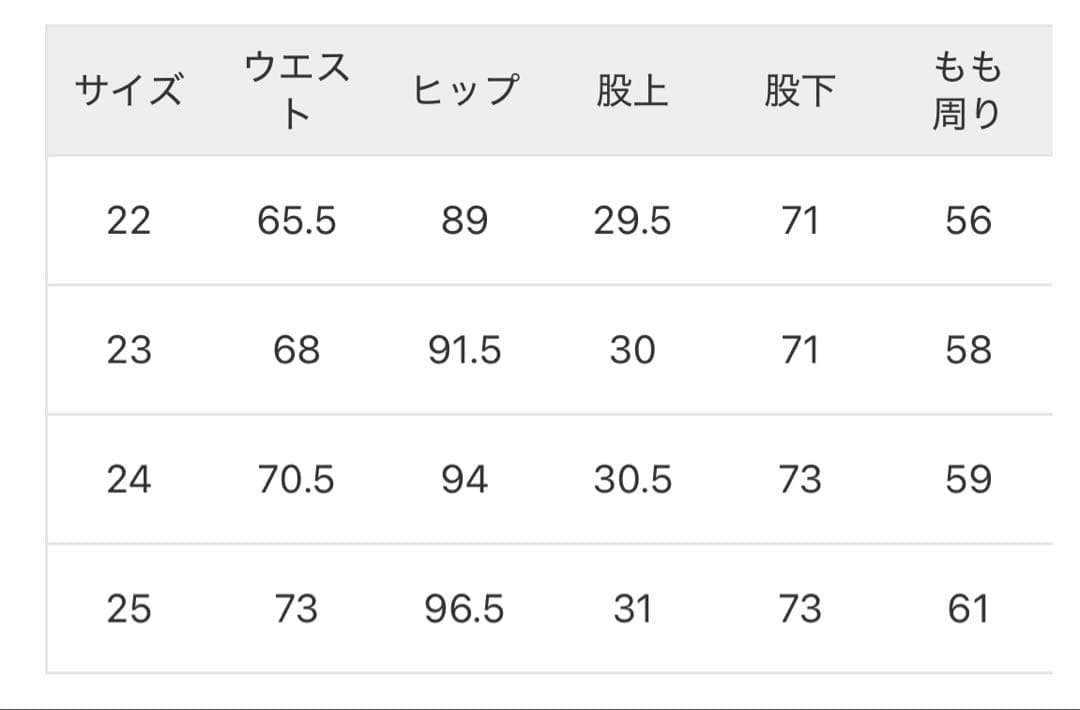Image resolution: width=1080 pixels, height=710 pixels.
Task: Click inseam value 71 for size 22
Action: [799, 220]
